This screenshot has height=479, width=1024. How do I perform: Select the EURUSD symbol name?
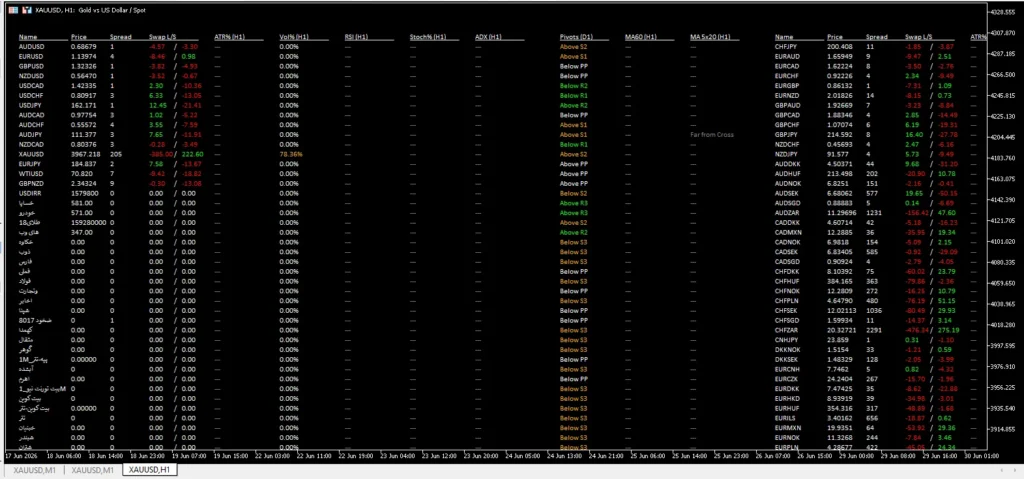(x=31, y=57)
